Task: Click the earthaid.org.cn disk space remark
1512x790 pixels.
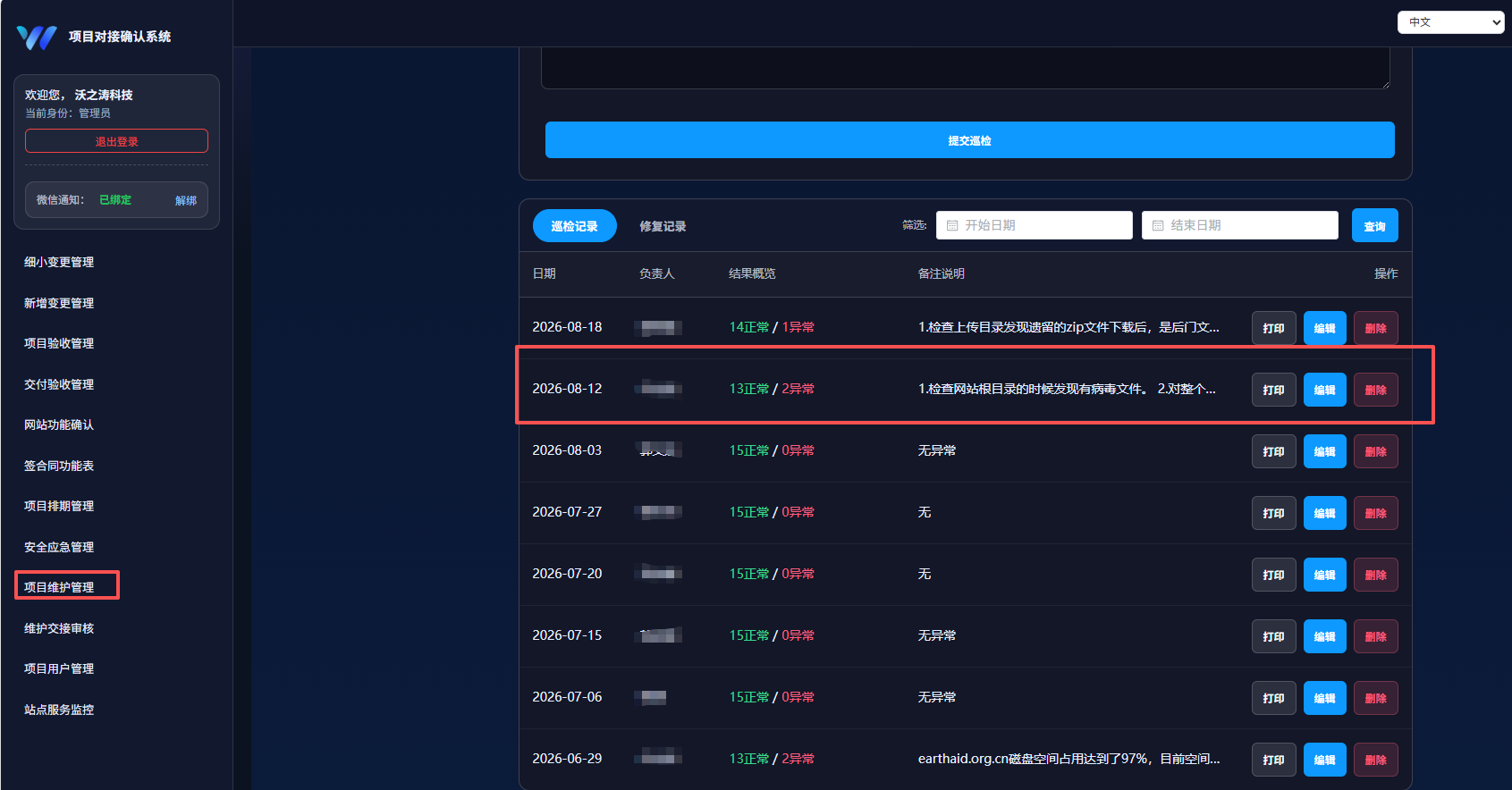Action: click(x=1069, y=759)
